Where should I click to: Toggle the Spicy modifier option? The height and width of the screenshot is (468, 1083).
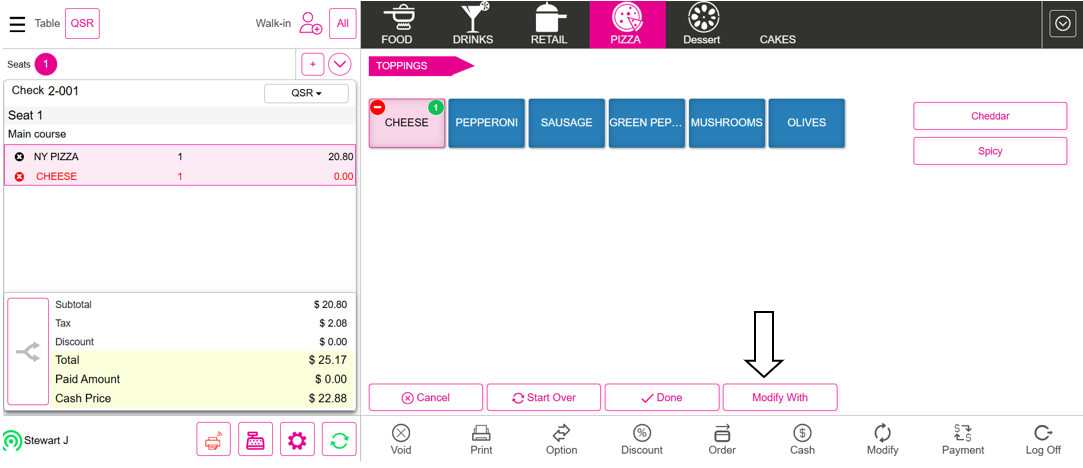point(989,151)
